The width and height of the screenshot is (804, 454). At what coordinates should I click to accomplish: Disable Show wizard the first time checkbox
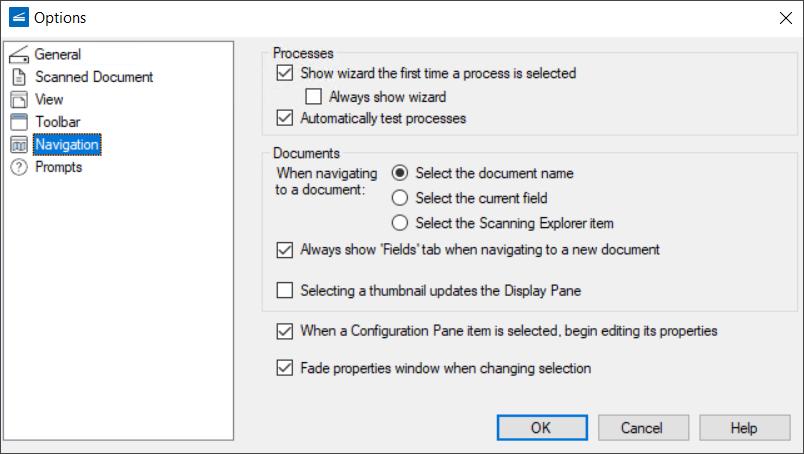(x=284, y=73)
